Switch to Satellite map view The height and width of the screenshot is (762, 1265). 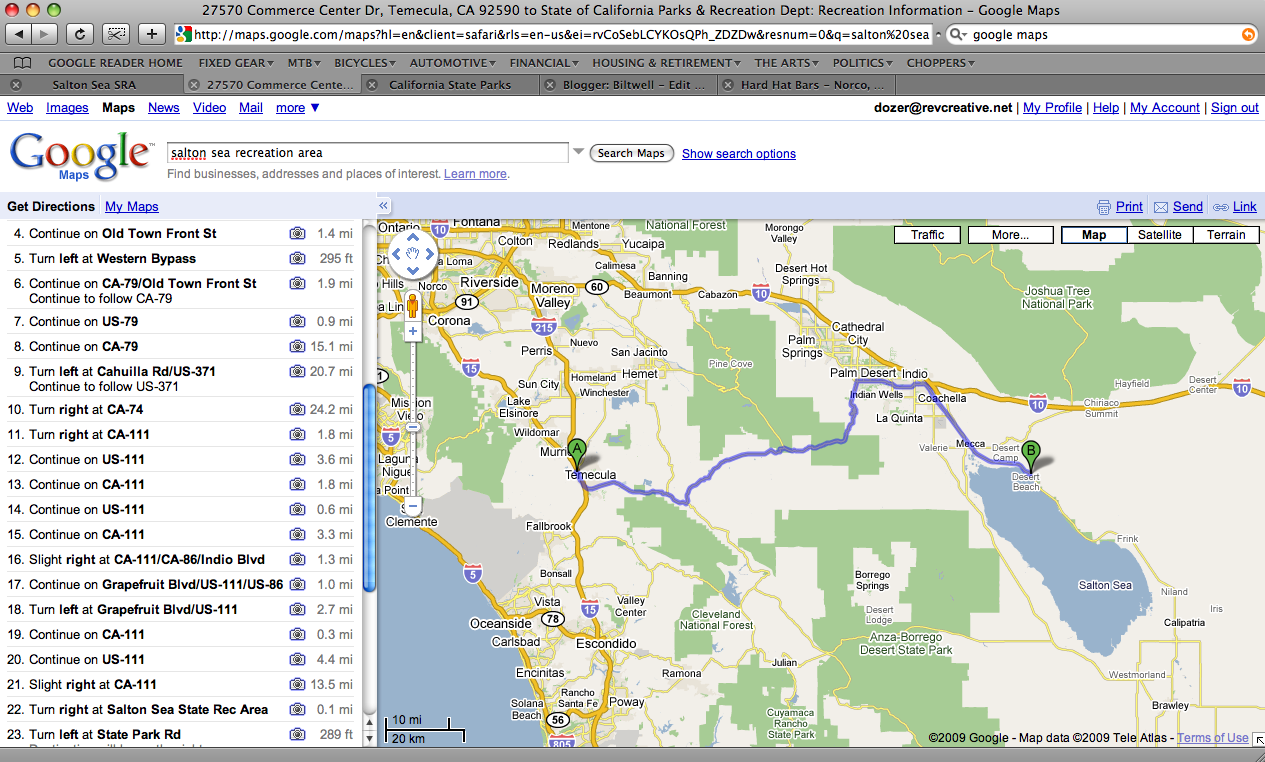(x=1159, y=235)
